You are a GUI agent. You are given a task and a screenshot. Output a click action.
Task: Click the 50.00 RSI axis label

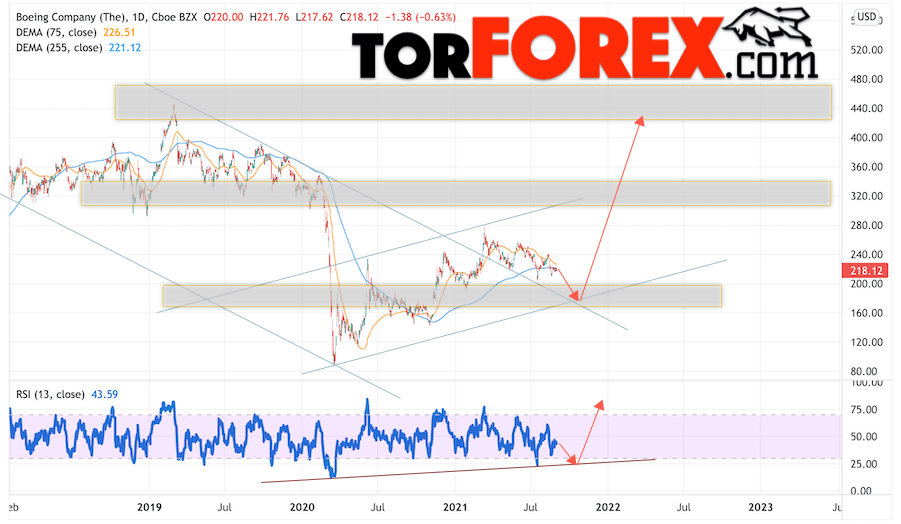pyautogui.click(x=864, y=437)
